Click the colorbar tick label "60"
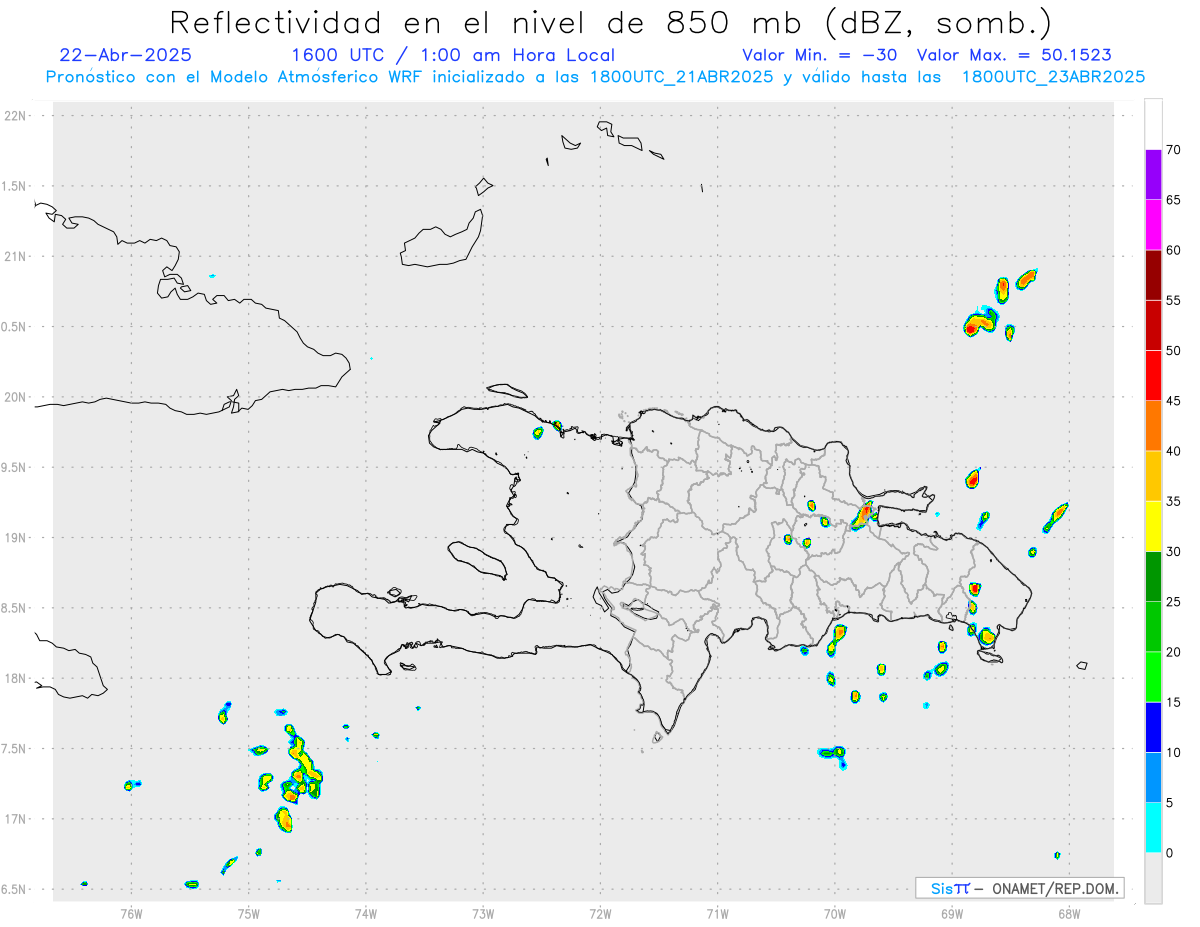Image resolution: width=1200 pixels, height=927 pixels. click(x=1175, y=250)
